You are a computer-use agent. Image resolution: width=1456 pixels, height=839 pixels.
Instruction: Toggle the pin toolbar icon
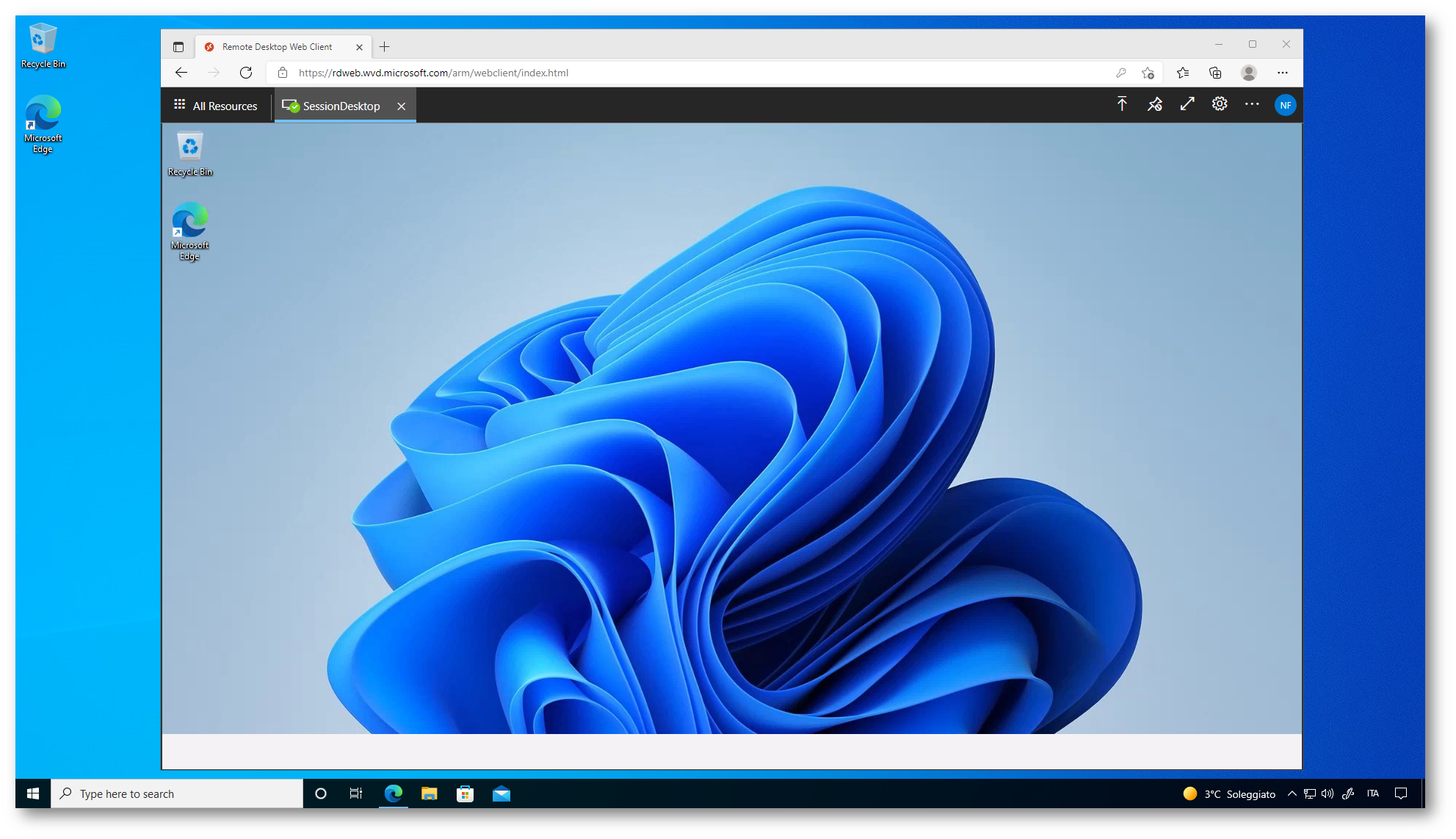tap(1155, 104)
